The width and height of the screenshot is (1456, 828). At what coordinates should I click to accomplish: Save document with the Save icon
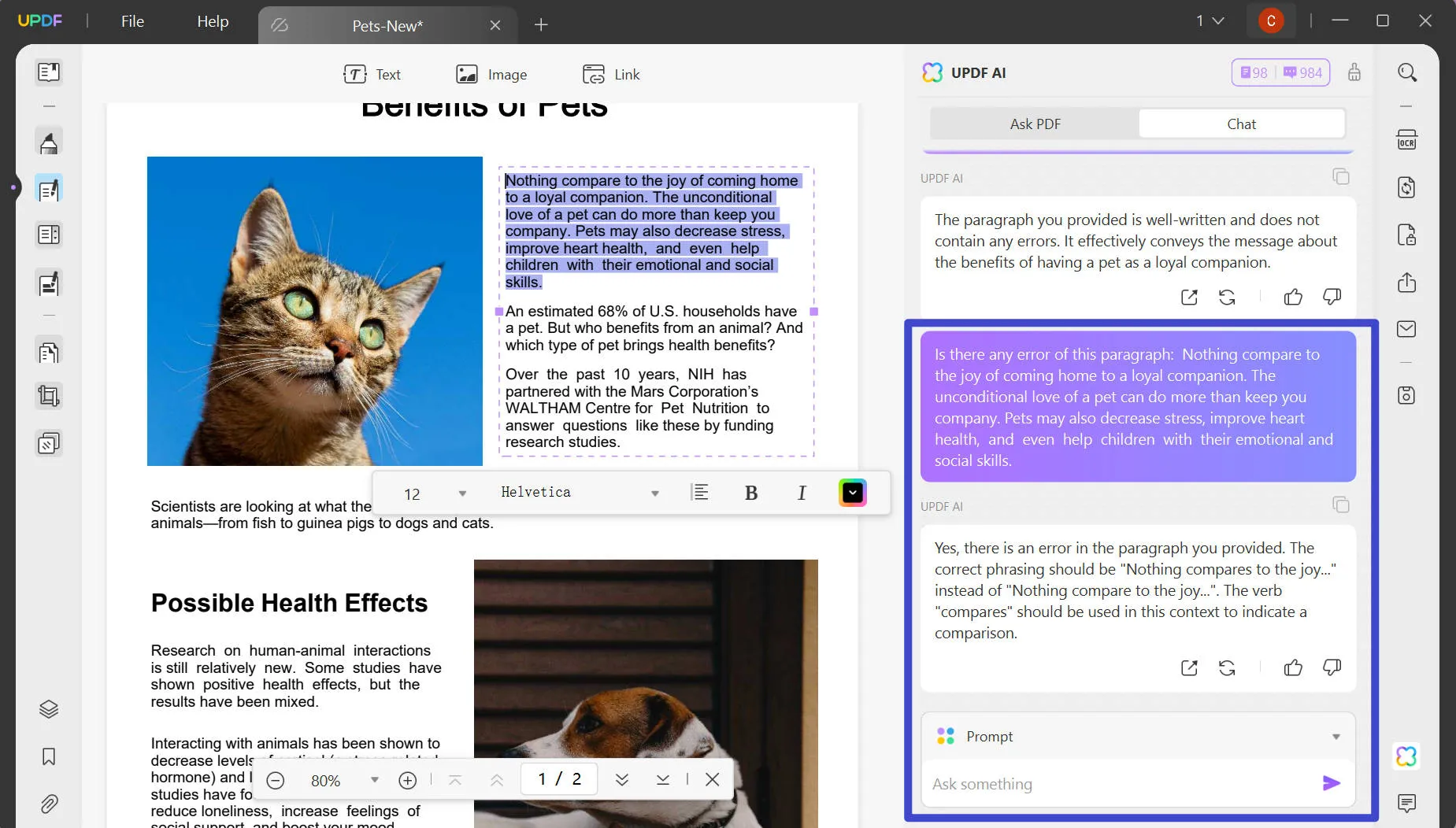(1407, 395)
